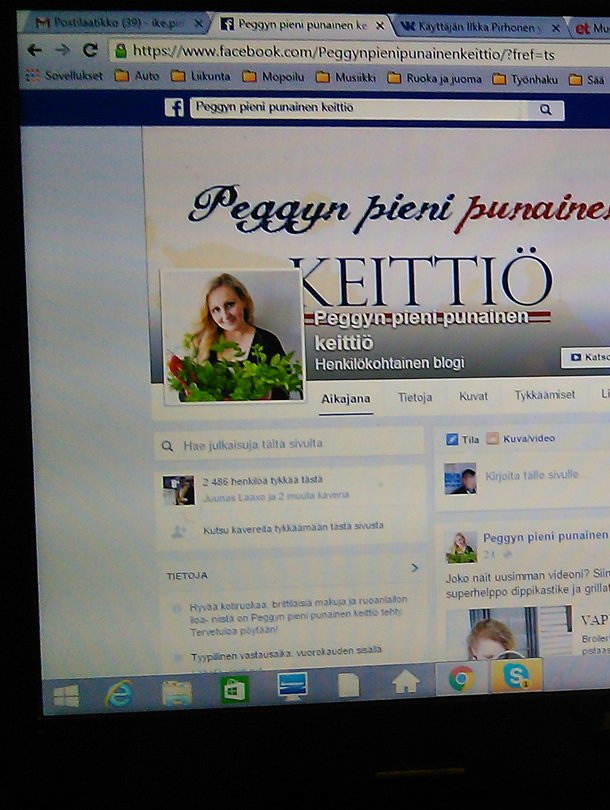Click the Katso video button on cover
This screenshot has height=810, width=610.
click(587, 357)
